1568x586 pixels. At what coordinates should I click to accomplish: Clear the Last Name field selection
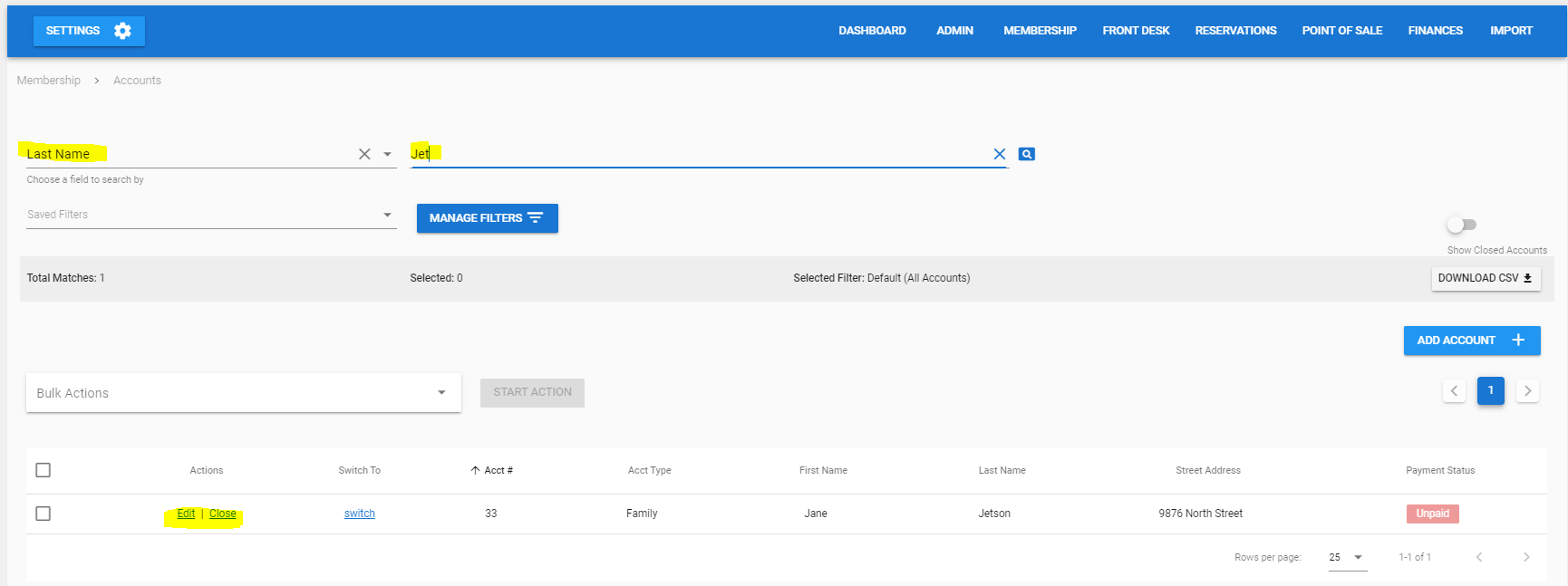[x=364, y=154]
